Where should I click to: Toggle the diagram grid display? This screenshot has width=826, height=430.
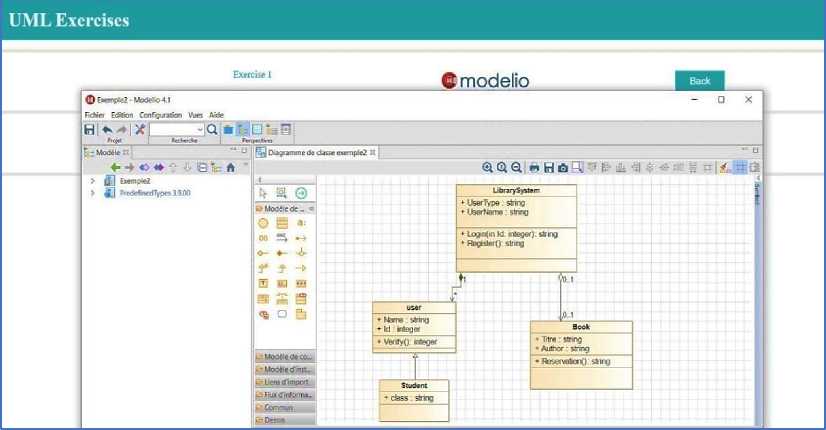[x=740, y=168]
